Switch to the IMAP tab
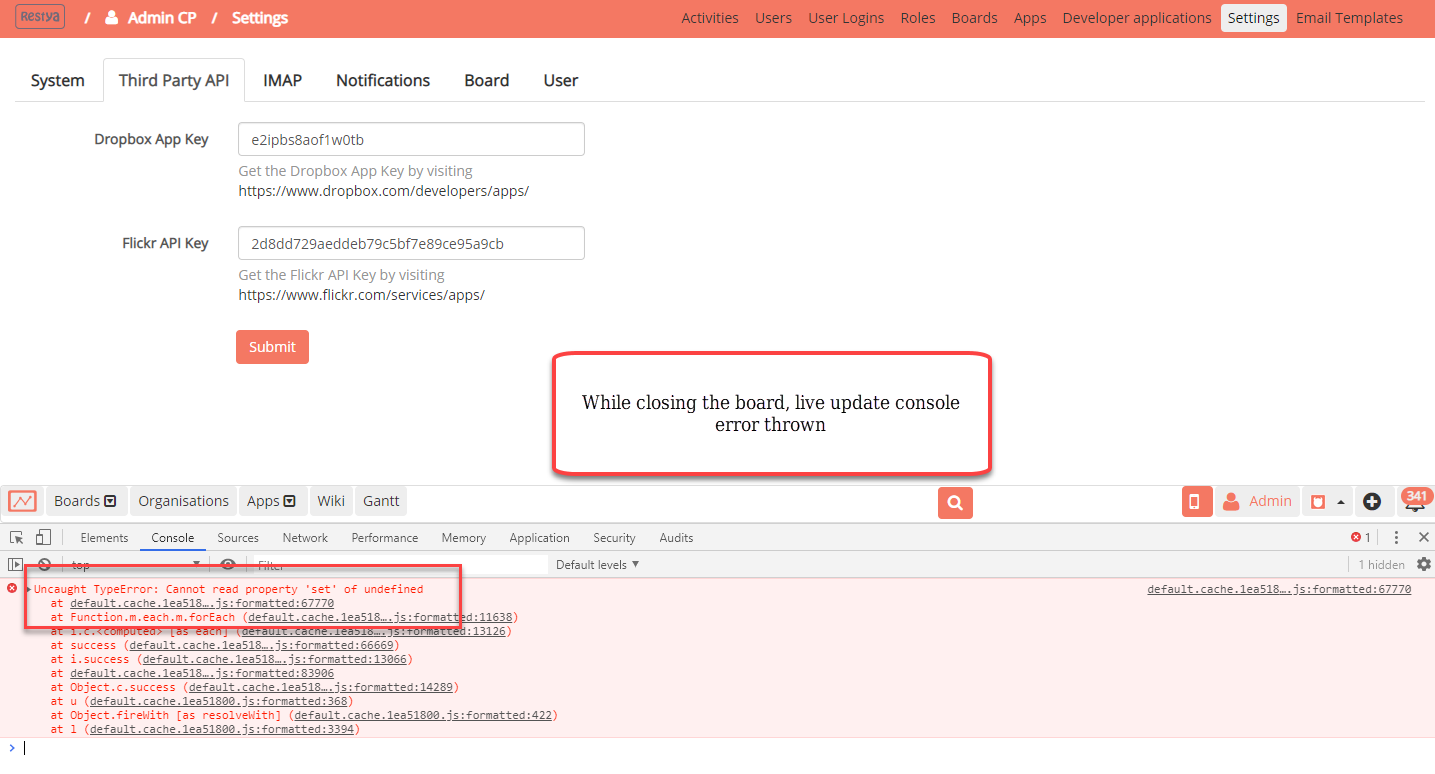1435x774 pixels. tap(281, 80)
